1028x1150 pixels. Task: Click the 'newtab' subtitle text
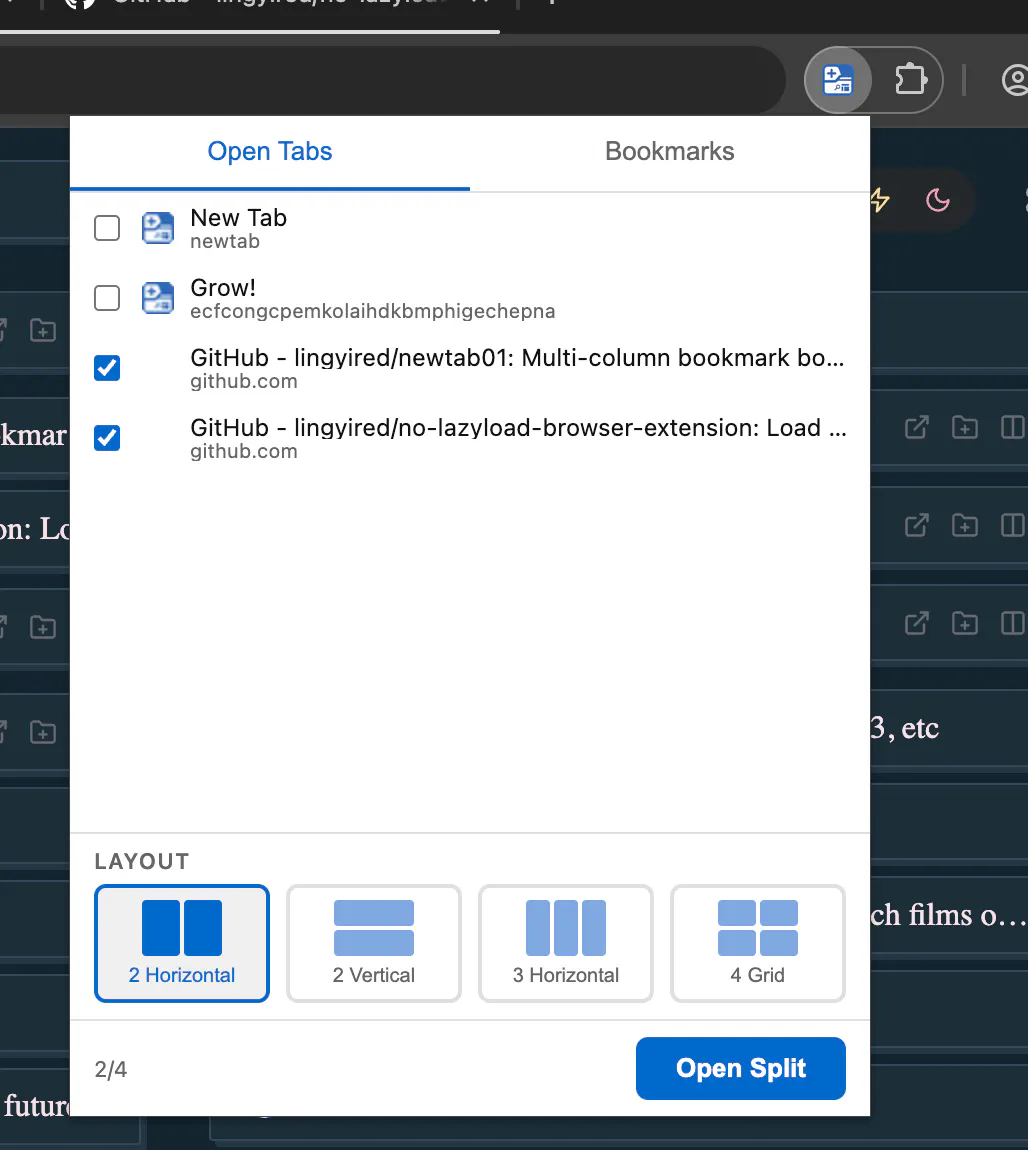click(x=225, y=241)
